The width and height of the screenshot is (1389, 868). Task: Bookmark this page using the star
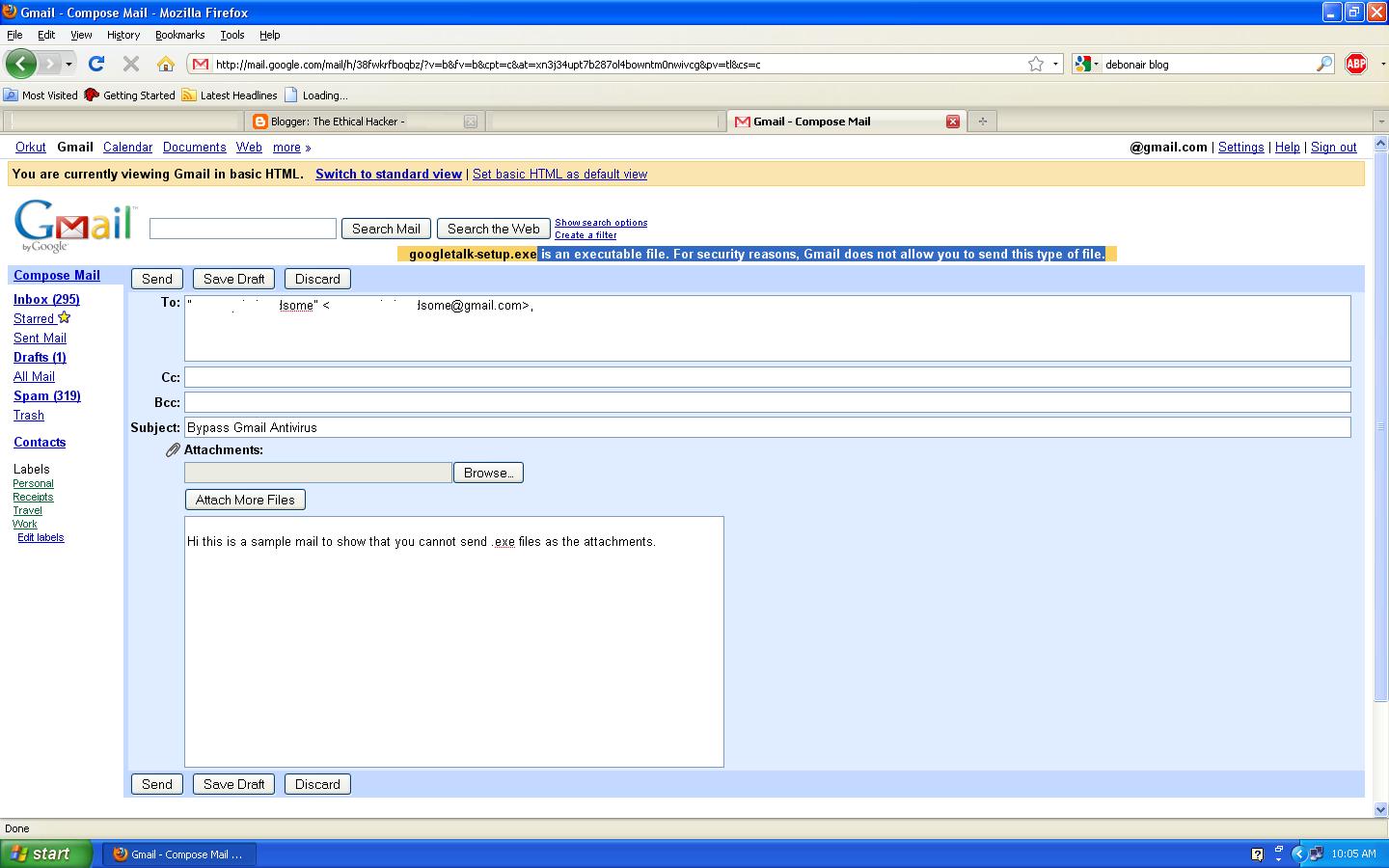coord(1037,63)
